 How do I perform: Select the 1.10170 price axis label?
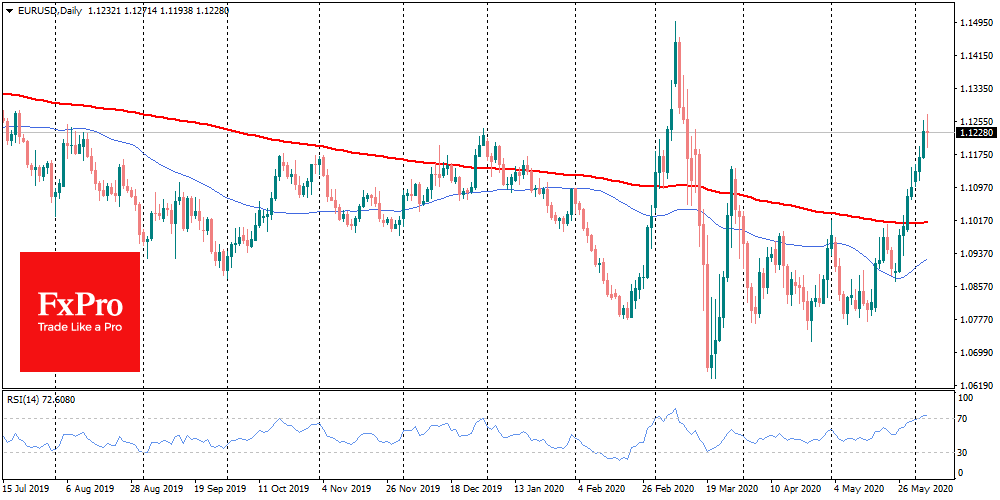[x=975, y=220]
